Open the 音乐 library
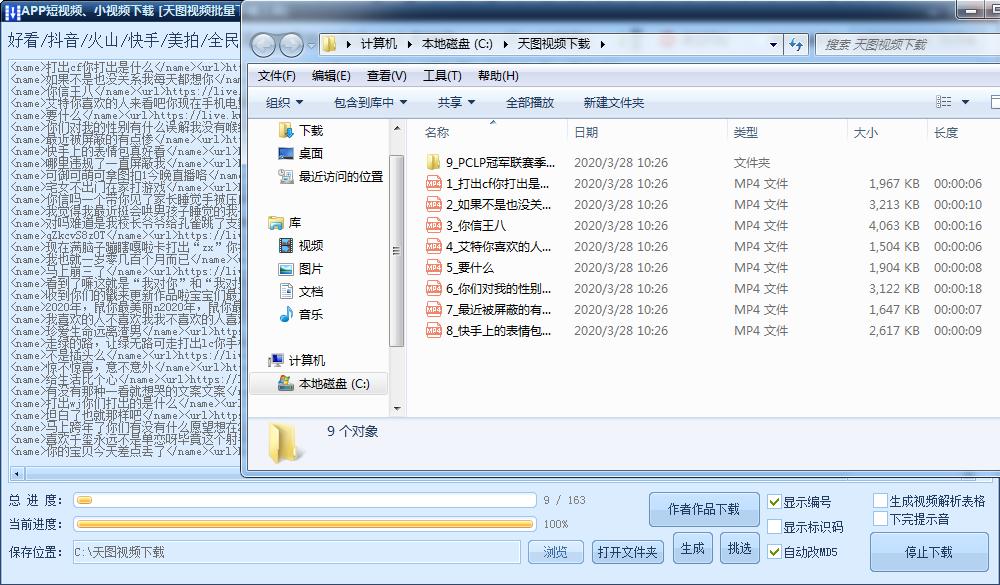This screenshot has height=585, width=1000. pyautogui.click(x=302, y=315)
